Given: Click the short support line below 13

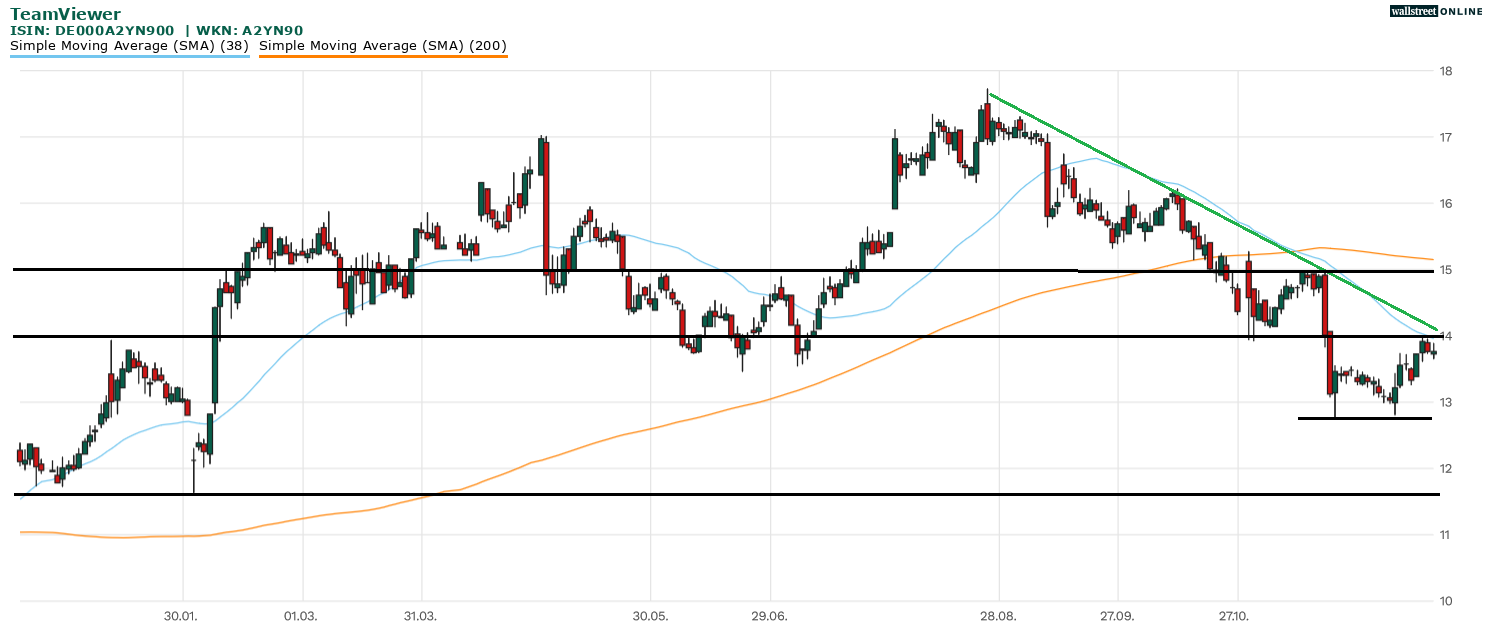Looking at the screenshot, I should pyautogui.click(x=1364, y=418).
